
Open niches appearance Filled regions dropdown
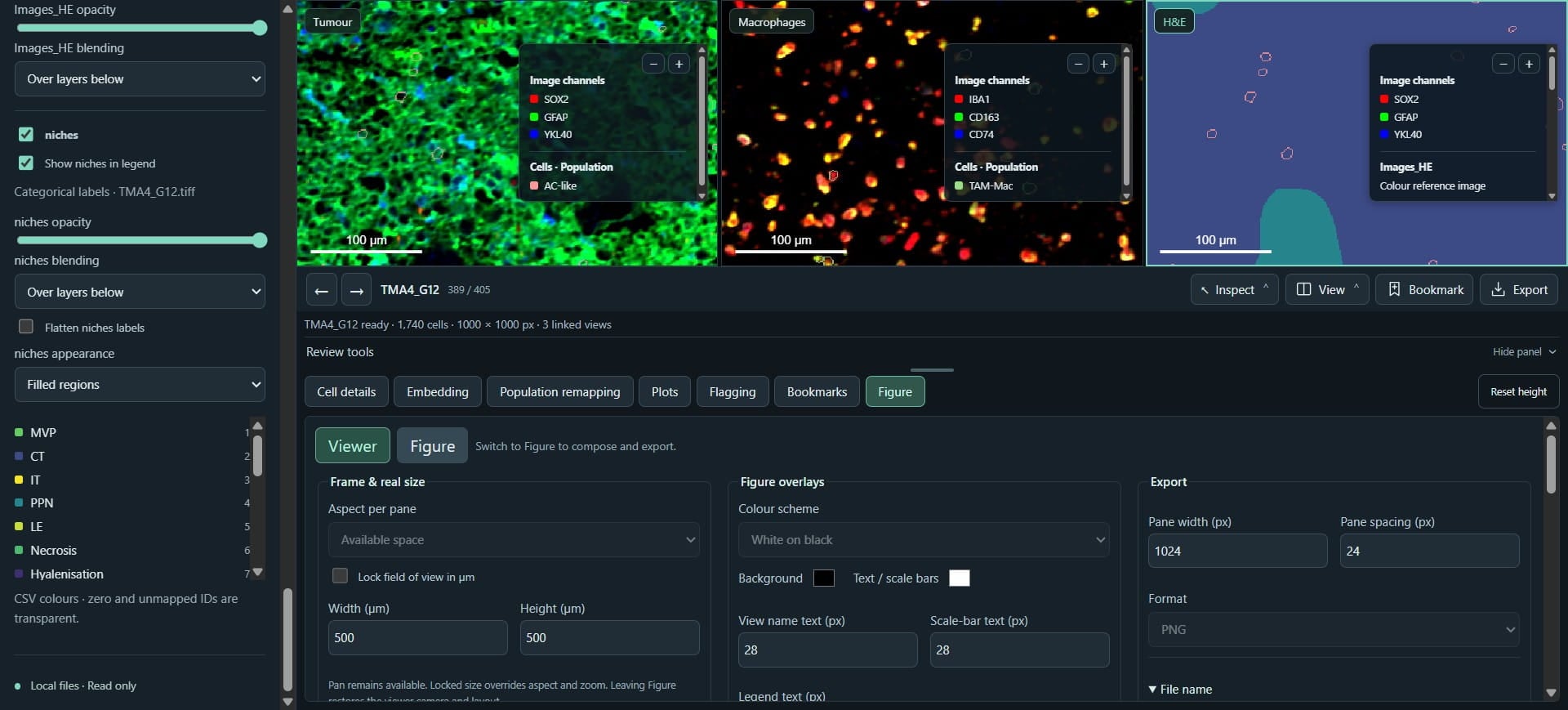(x=140, y=384)
